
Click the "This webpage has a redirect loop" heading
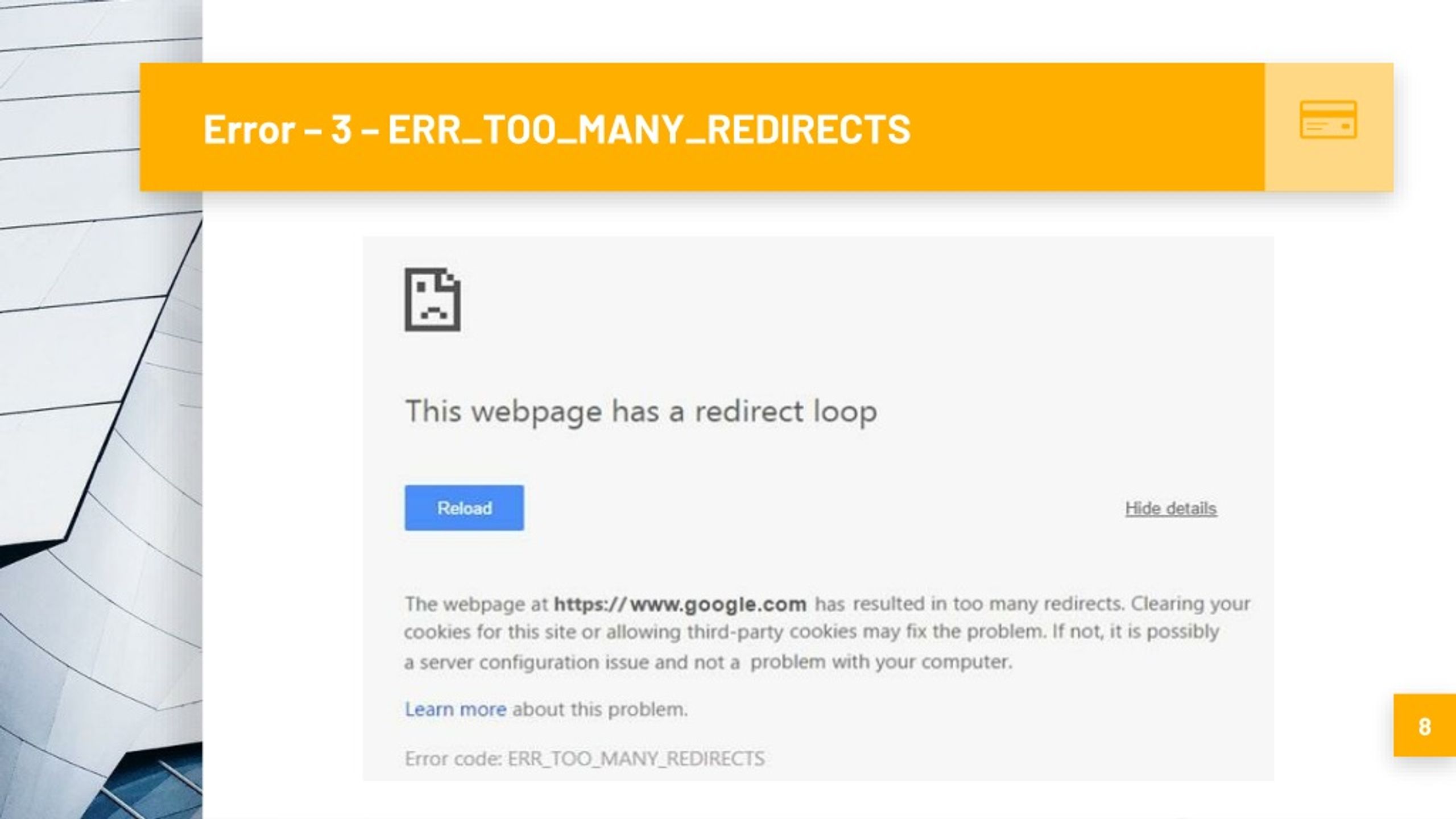(641, 412)
